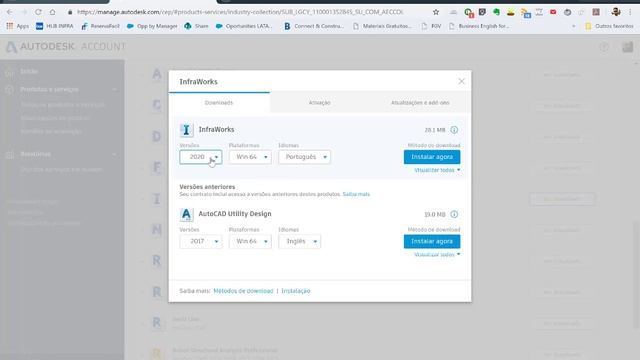
Task: Open the Business English bookmark
Action: (479, 26)
